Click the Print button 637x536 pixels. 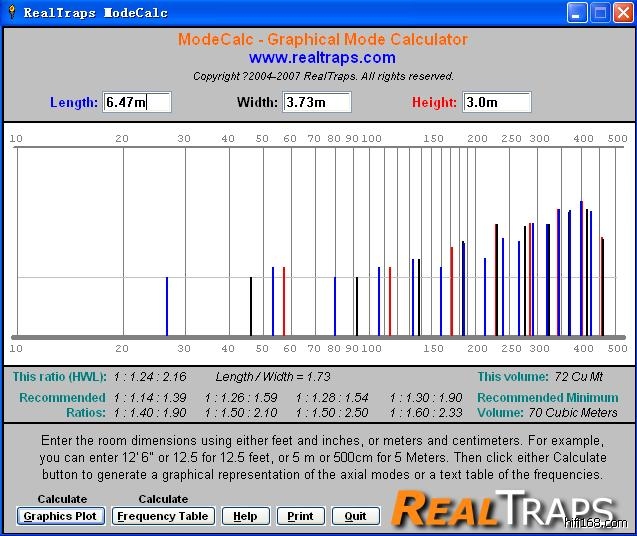coord(300,516)
